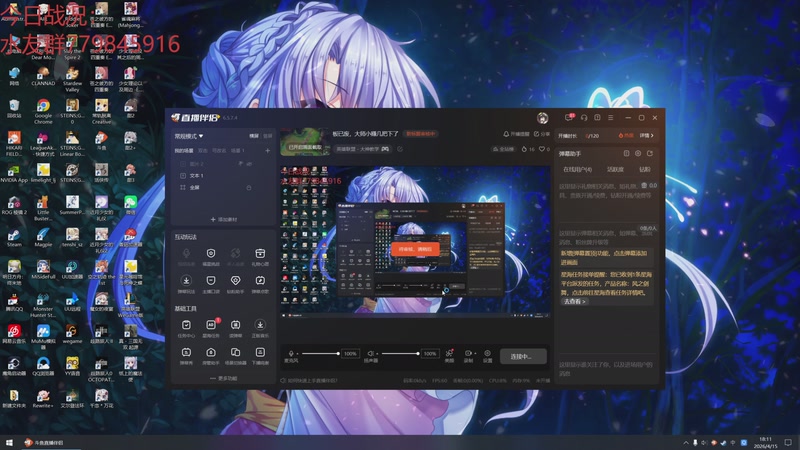Open the messages icon with red badge

tap(569, 117)
